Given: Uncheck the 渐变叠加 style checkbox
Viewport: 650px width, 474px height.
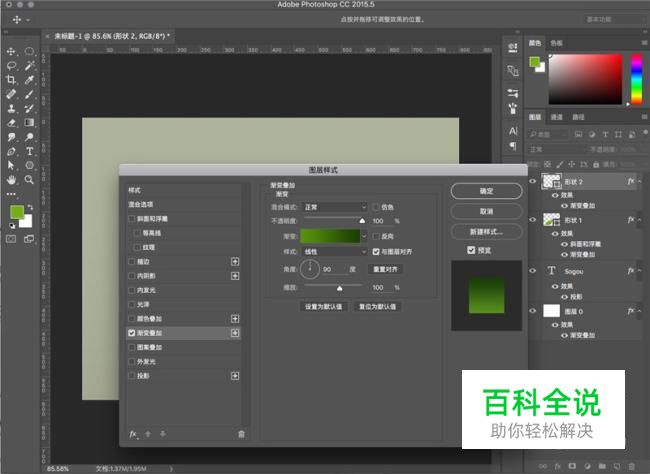Looking at the screenshot, I should 132,333.
